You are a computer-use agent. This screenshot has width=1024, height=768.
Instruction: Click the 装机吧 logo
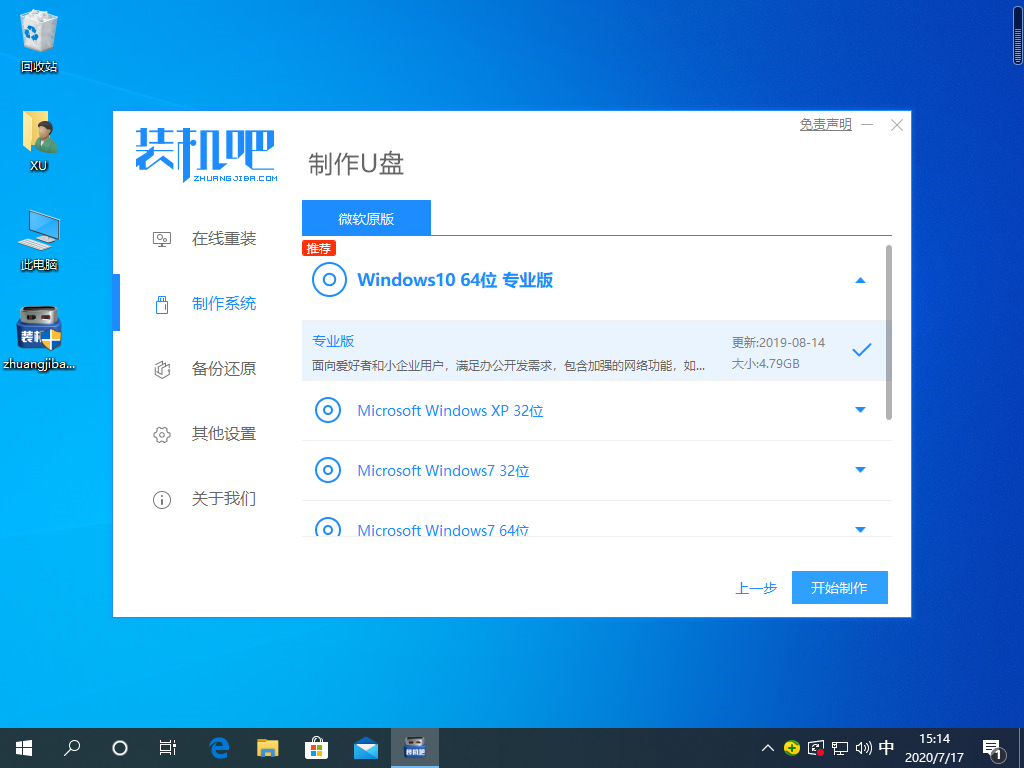pyautogui.click(x=204, y=156)
